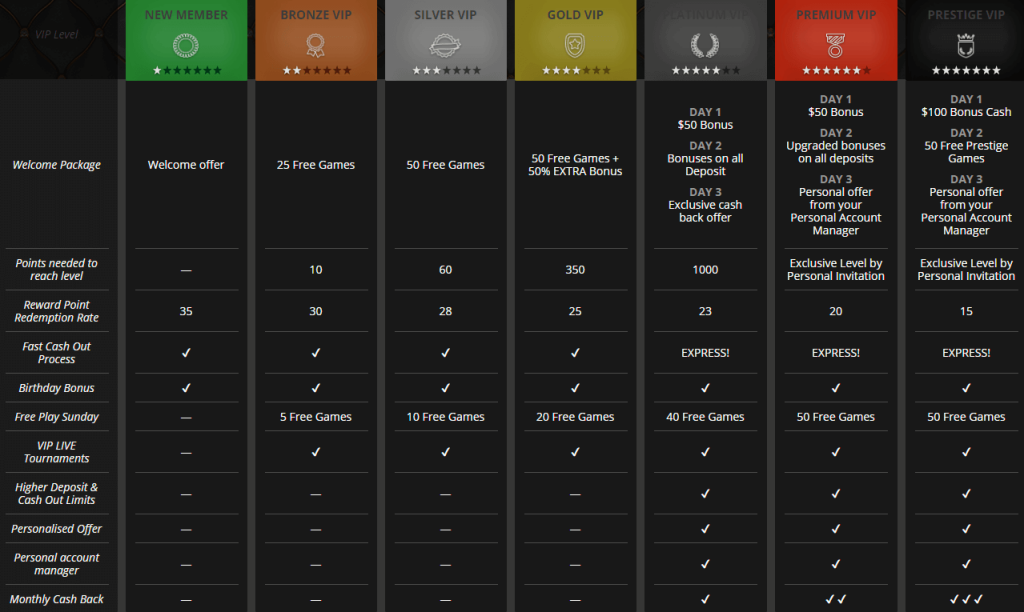Click Gold VIP 20 Free Games Sunday value
The width and height of the screenshot is (1024, 612).
click(575, 417)
